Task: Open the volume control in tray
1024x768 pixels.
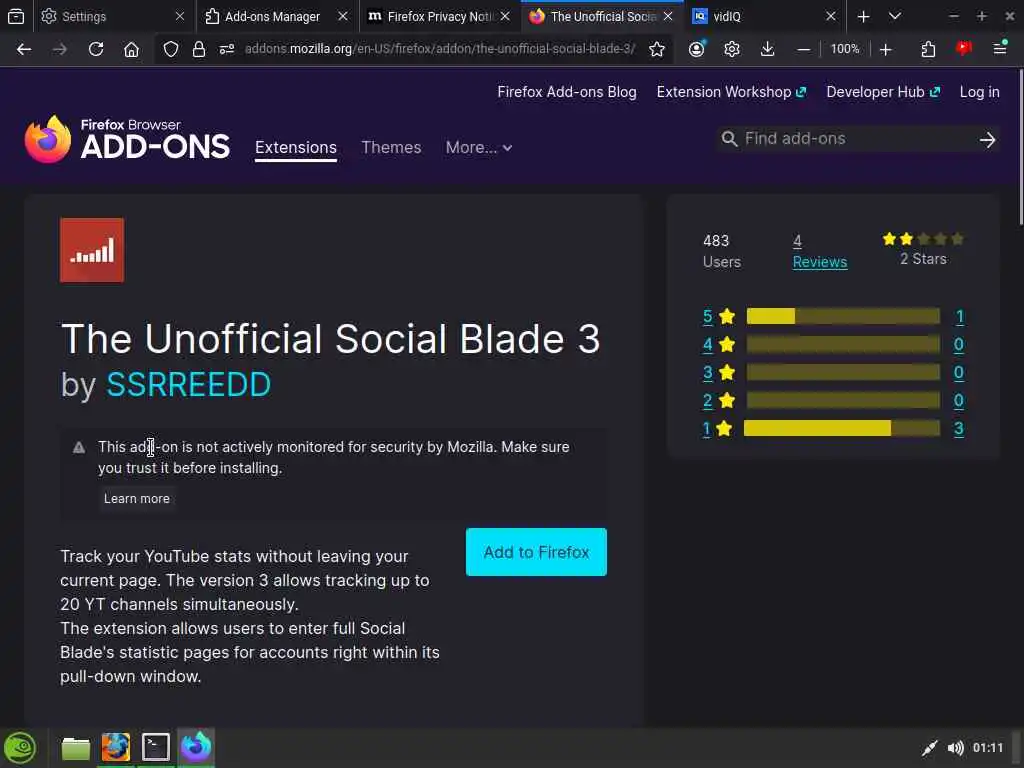Action: [955, 748]
